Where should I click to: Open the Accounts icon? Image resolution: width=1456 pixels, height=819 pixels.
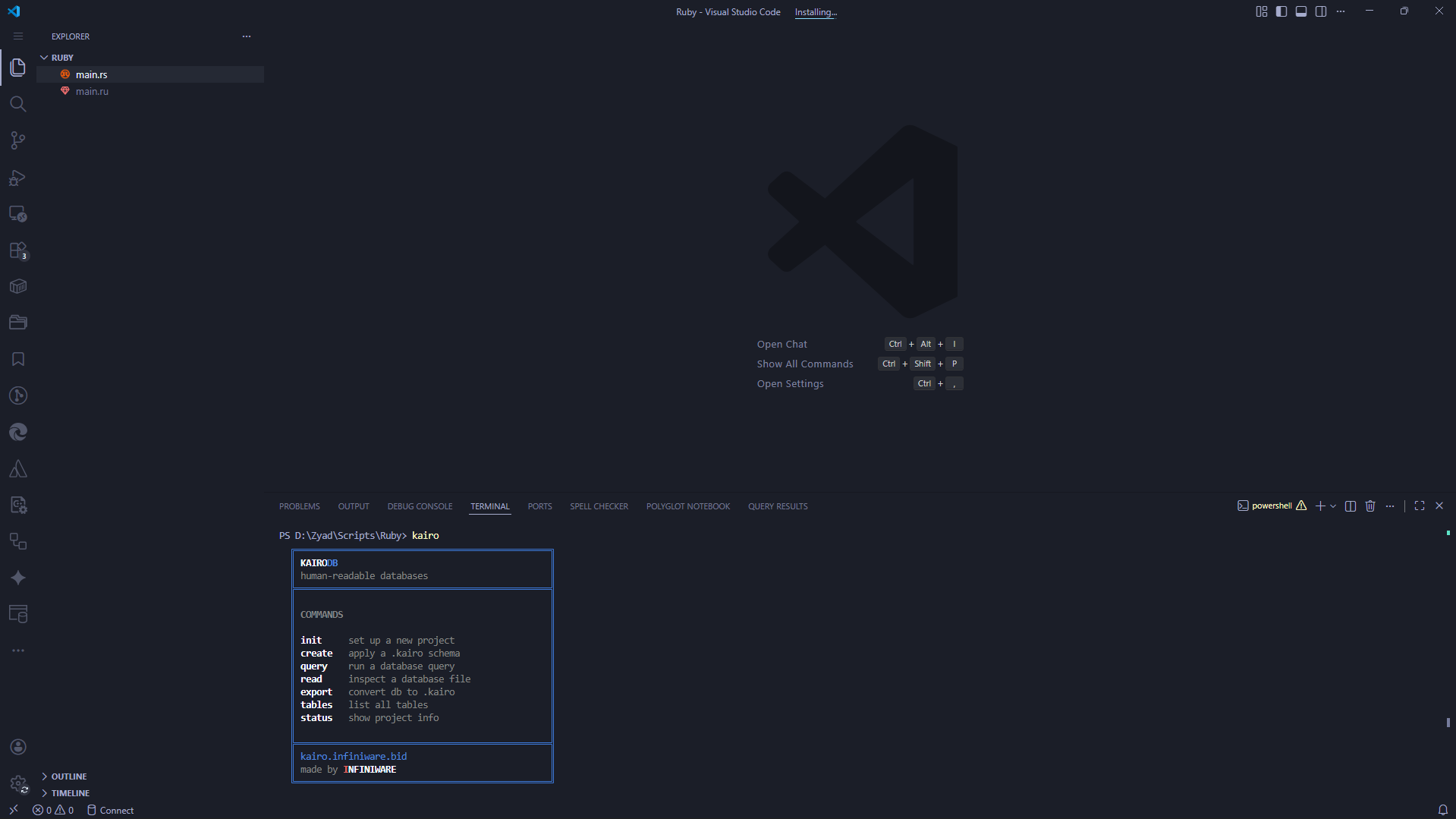(18, 747)
